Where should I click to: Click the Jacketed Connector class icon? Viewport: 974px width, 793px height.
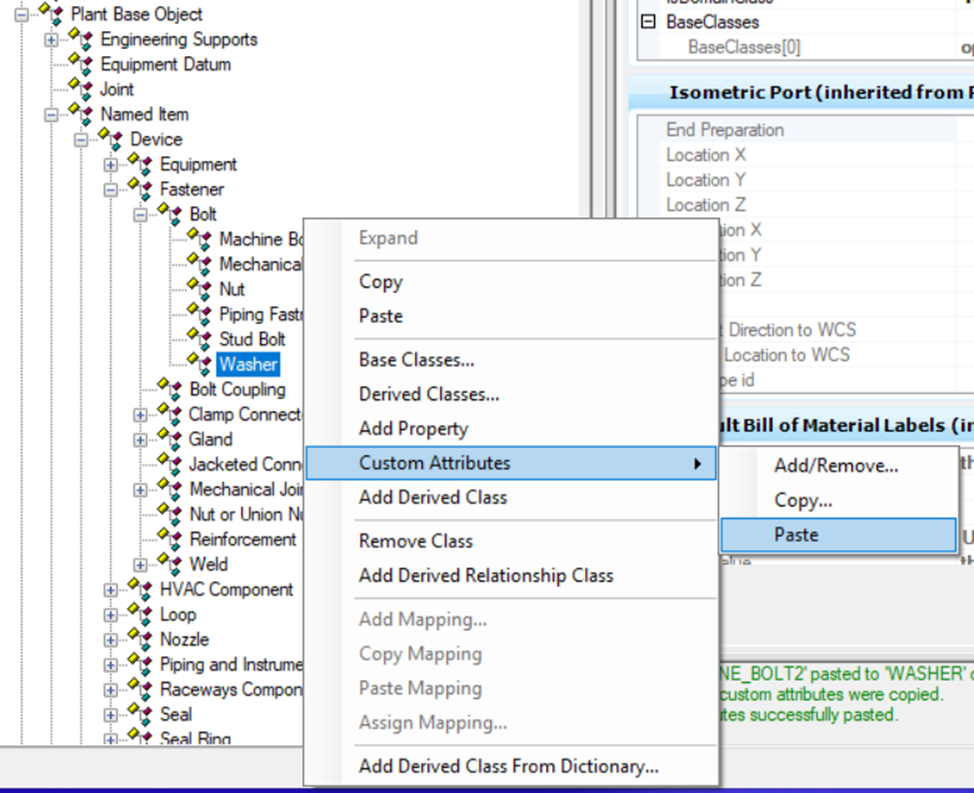pos(170,464)
